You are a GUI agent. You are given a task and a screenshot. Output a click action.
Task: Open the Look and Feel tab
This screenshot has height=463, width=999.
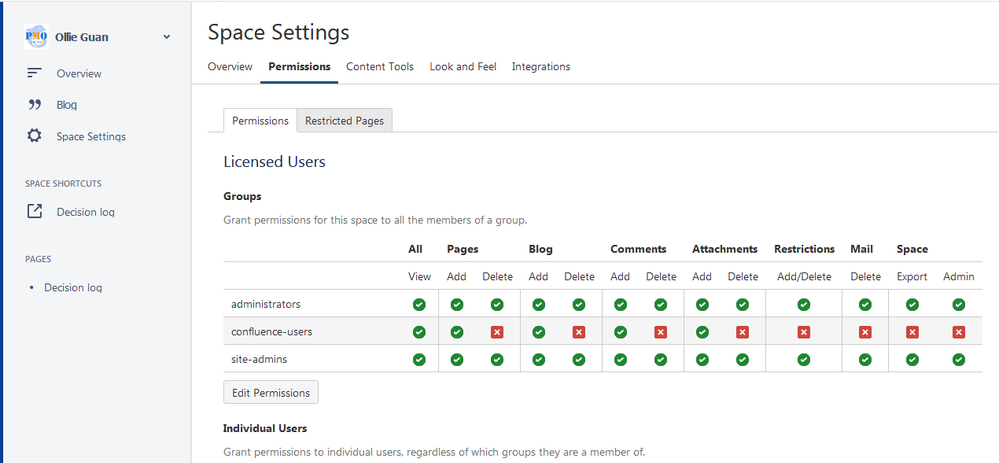click(463, 67)
